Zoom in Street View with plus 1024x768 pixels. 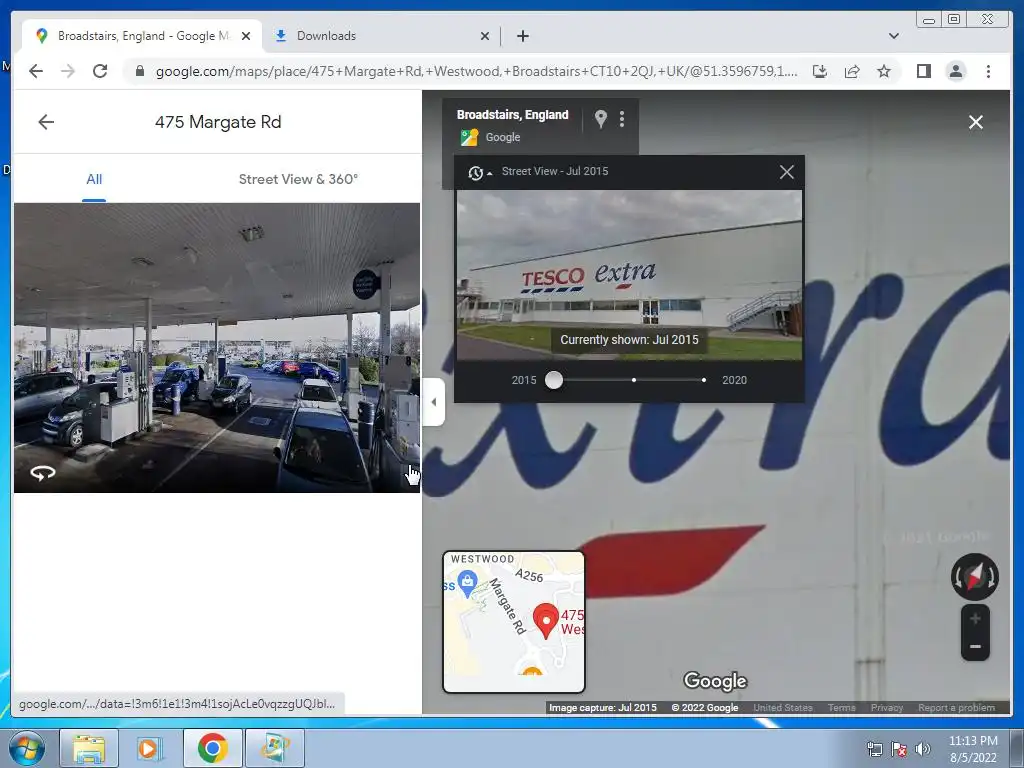coord(975,618)
